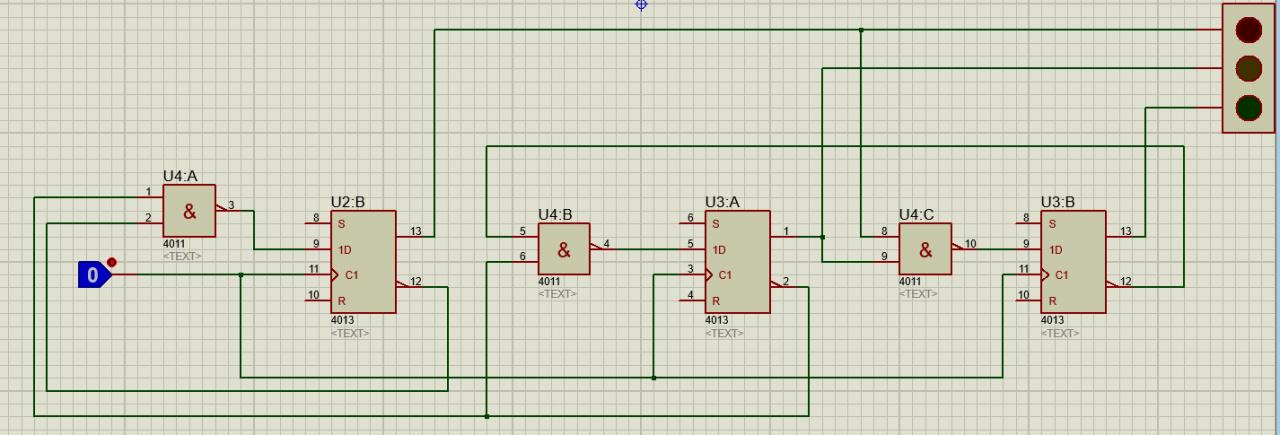Select the U3:A flip-flop body
This screenshot has width=1280, height=435.
pos(737,261)
